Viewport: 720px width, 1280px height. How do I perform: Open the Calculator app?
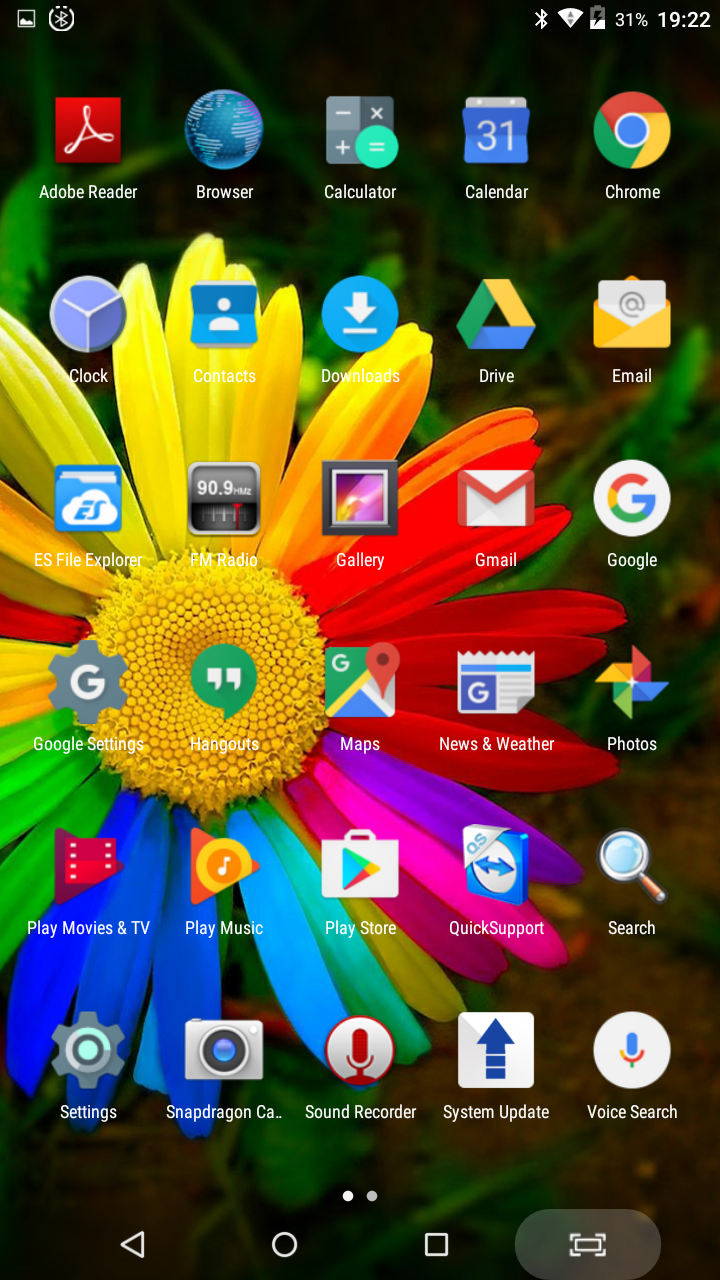coord(360,131)
